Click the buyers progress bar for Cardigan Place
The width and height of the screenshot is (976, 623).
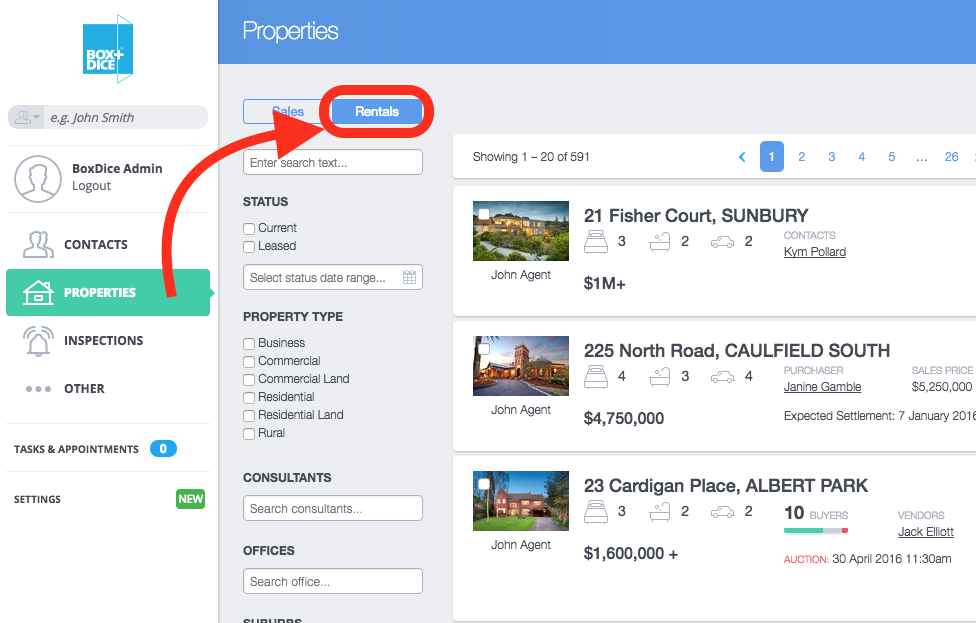point(816,531)
